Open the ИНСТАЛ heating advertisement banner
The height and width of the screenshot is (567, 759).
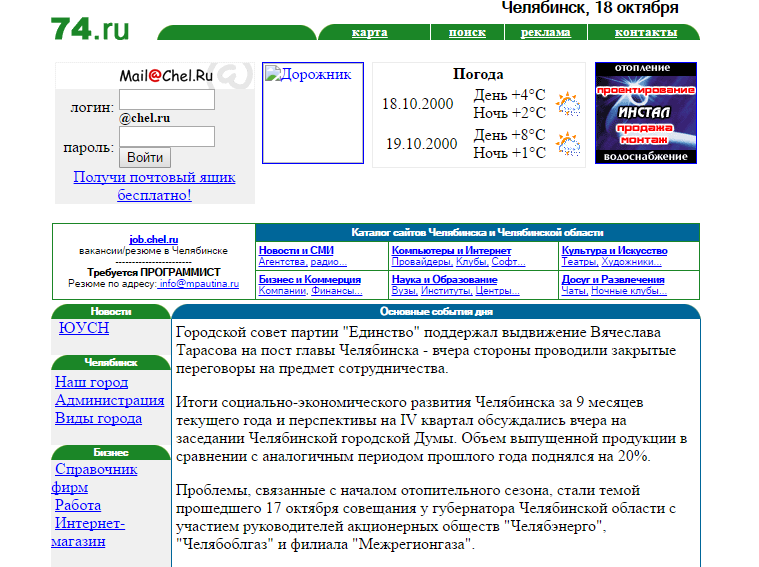[646, 113]
